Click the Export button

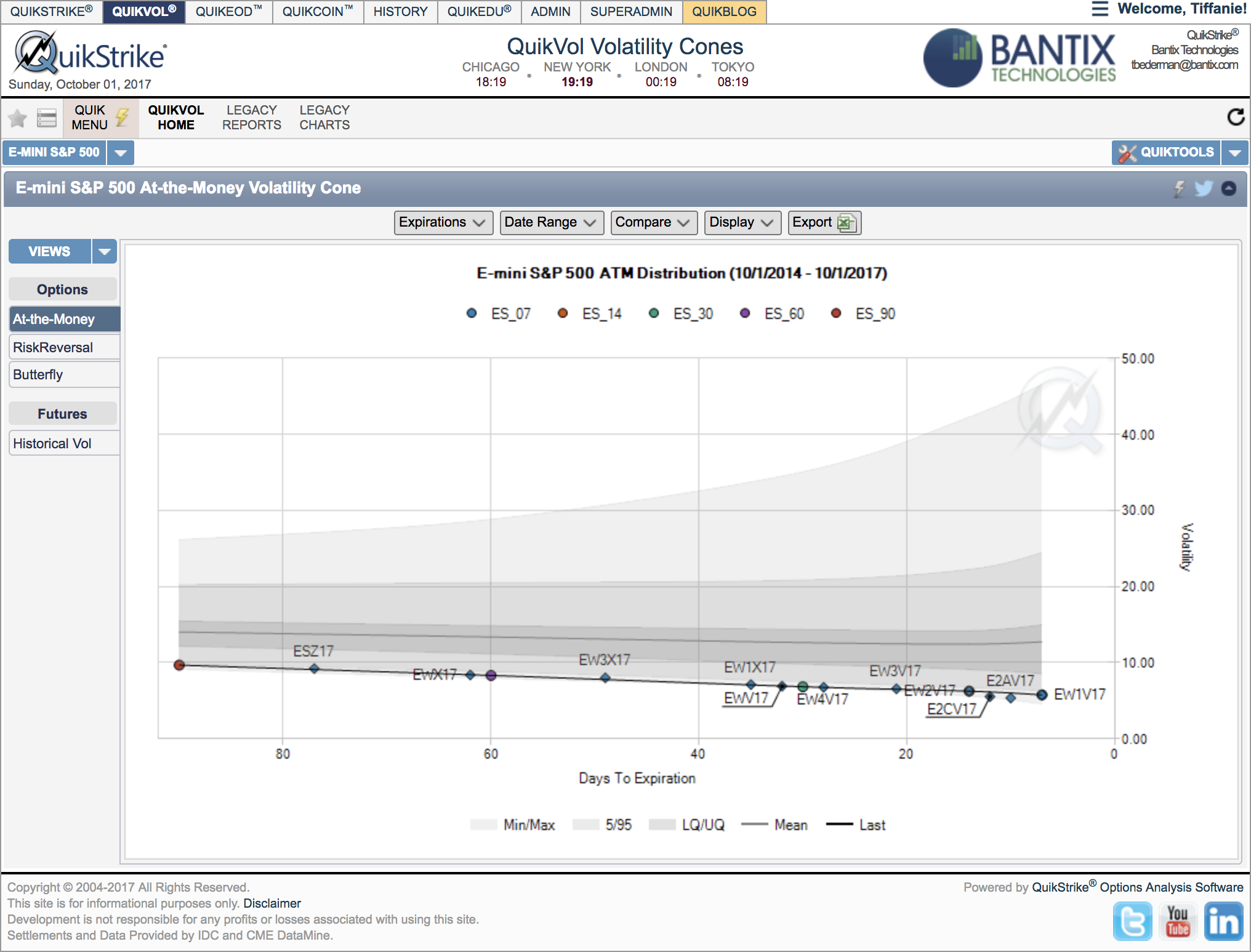point(824,222)
